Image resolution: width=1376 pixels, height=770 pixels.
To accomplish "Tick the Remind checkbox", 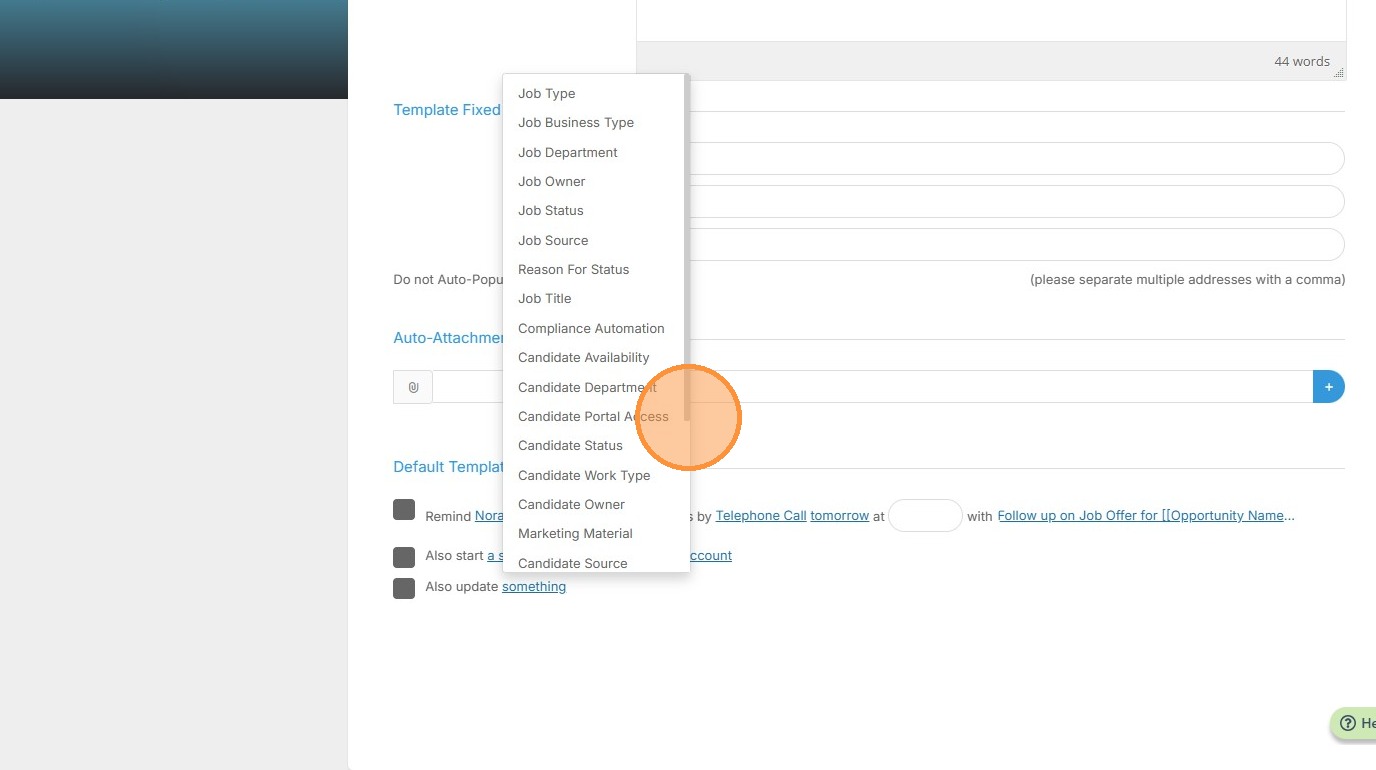I will pos(404,510).
